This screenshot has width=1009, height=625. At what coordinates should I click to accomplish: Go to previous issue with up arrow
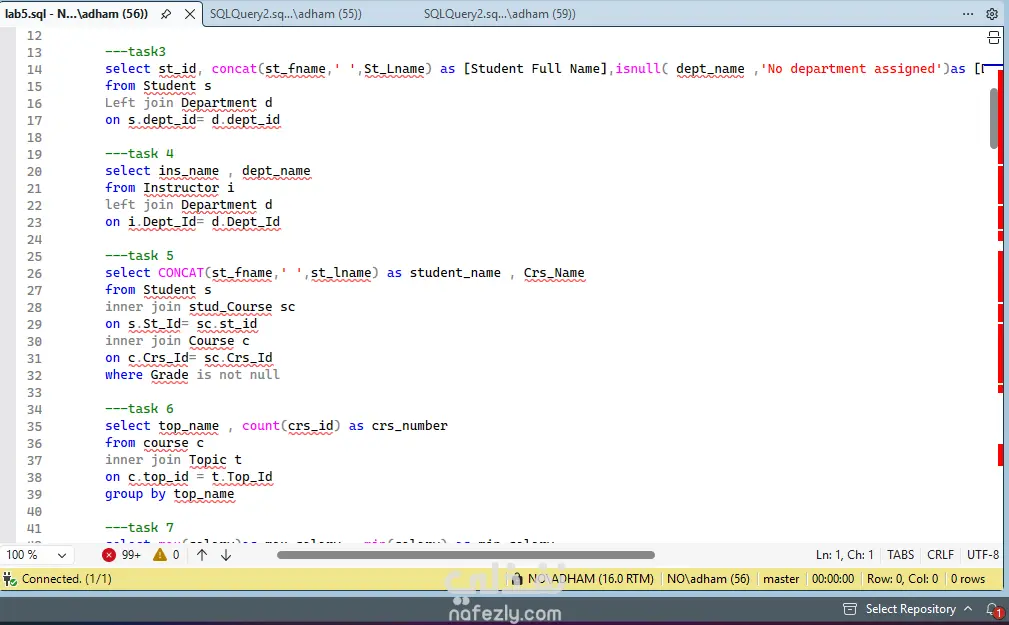pos(202,555)
